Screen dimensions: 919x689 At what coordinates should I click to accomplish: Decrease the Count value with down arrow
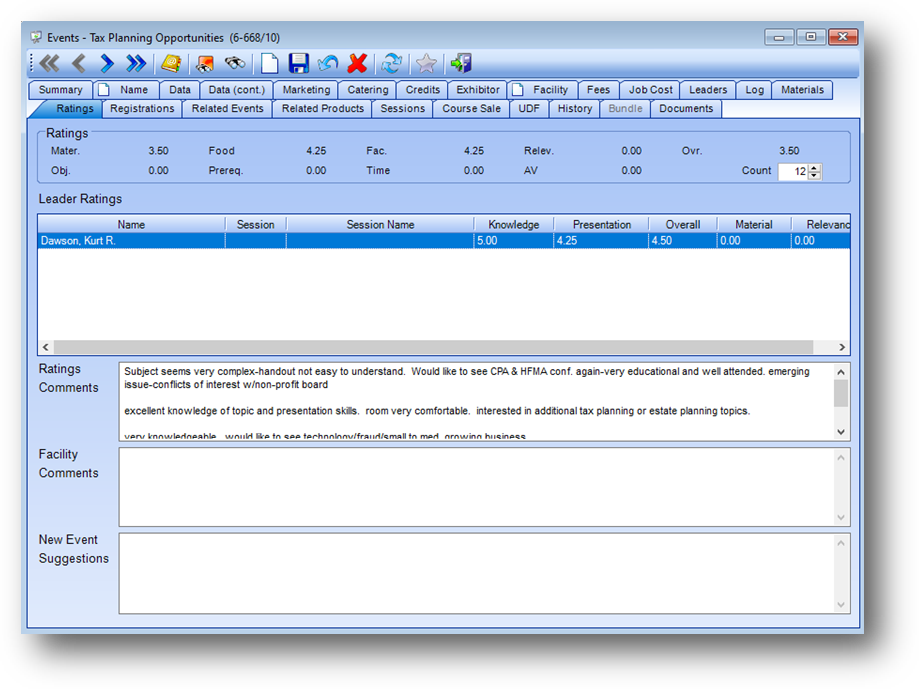coord(814,175)
